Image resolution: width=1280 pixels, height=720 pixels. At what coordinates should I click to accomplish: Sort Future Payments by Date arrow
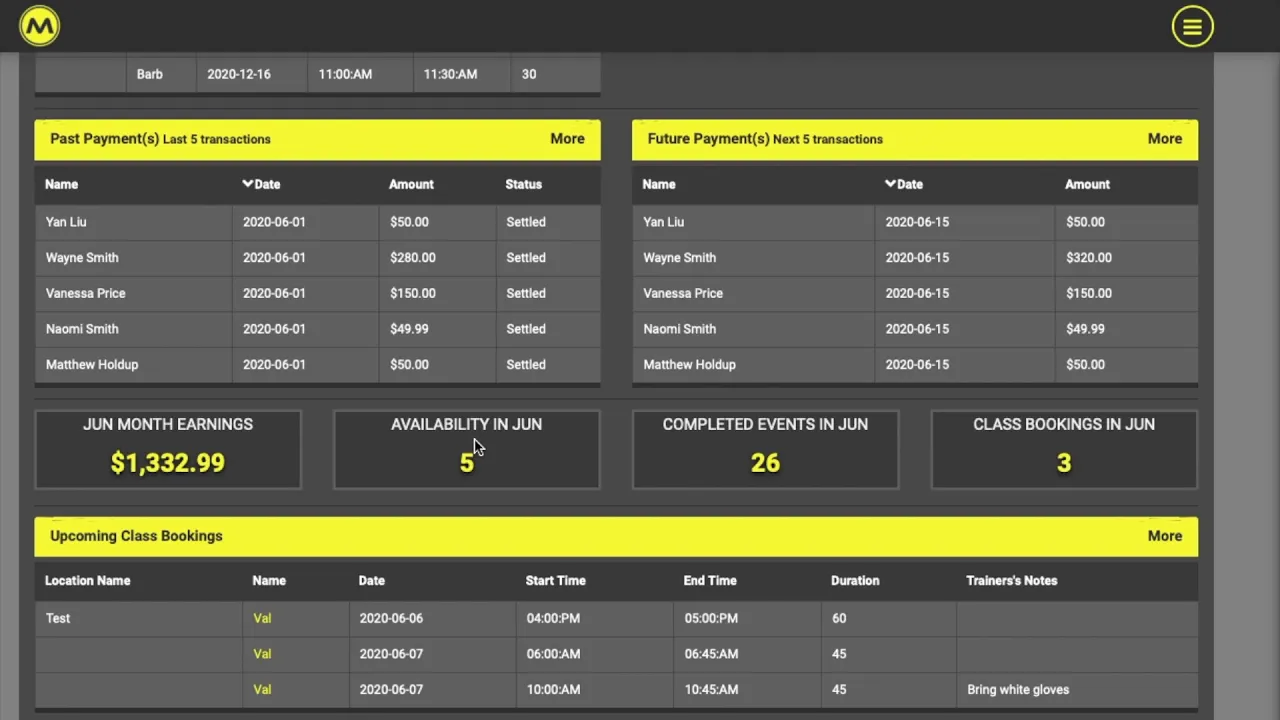[x=890, y=184]
